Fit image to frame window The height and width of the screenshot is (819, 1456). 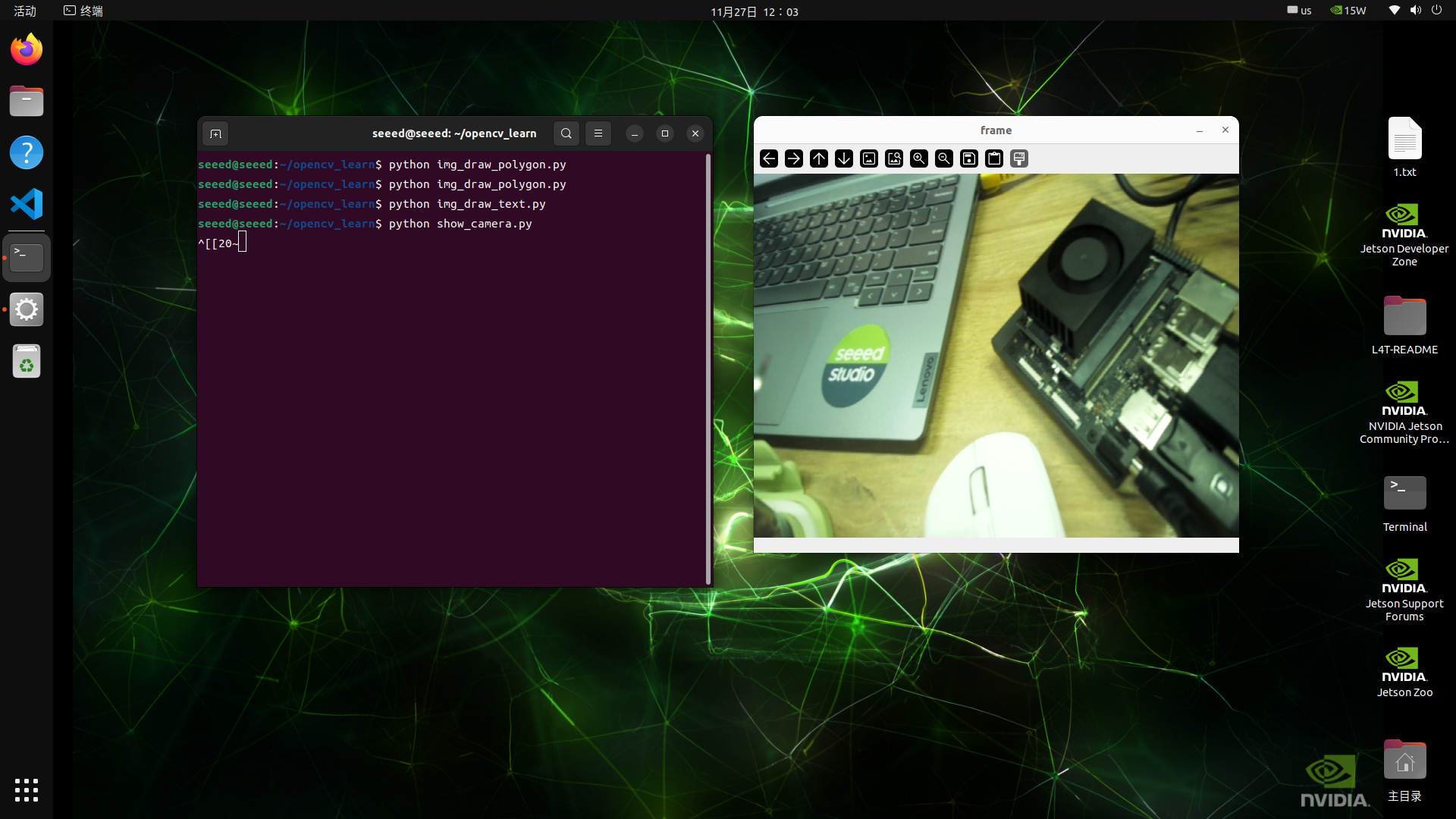[x=894, y=158]
